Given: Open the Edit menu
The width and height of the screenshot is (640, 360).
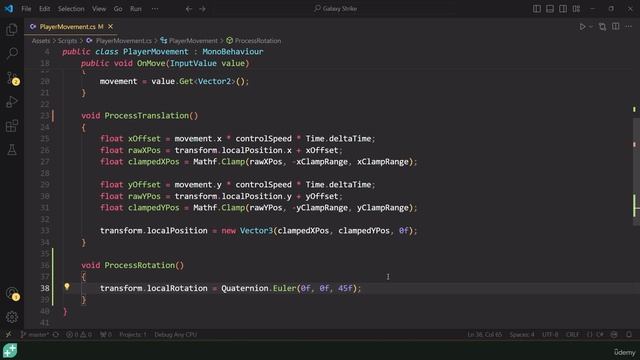Looking at the screenshot, I should point(44,9).
